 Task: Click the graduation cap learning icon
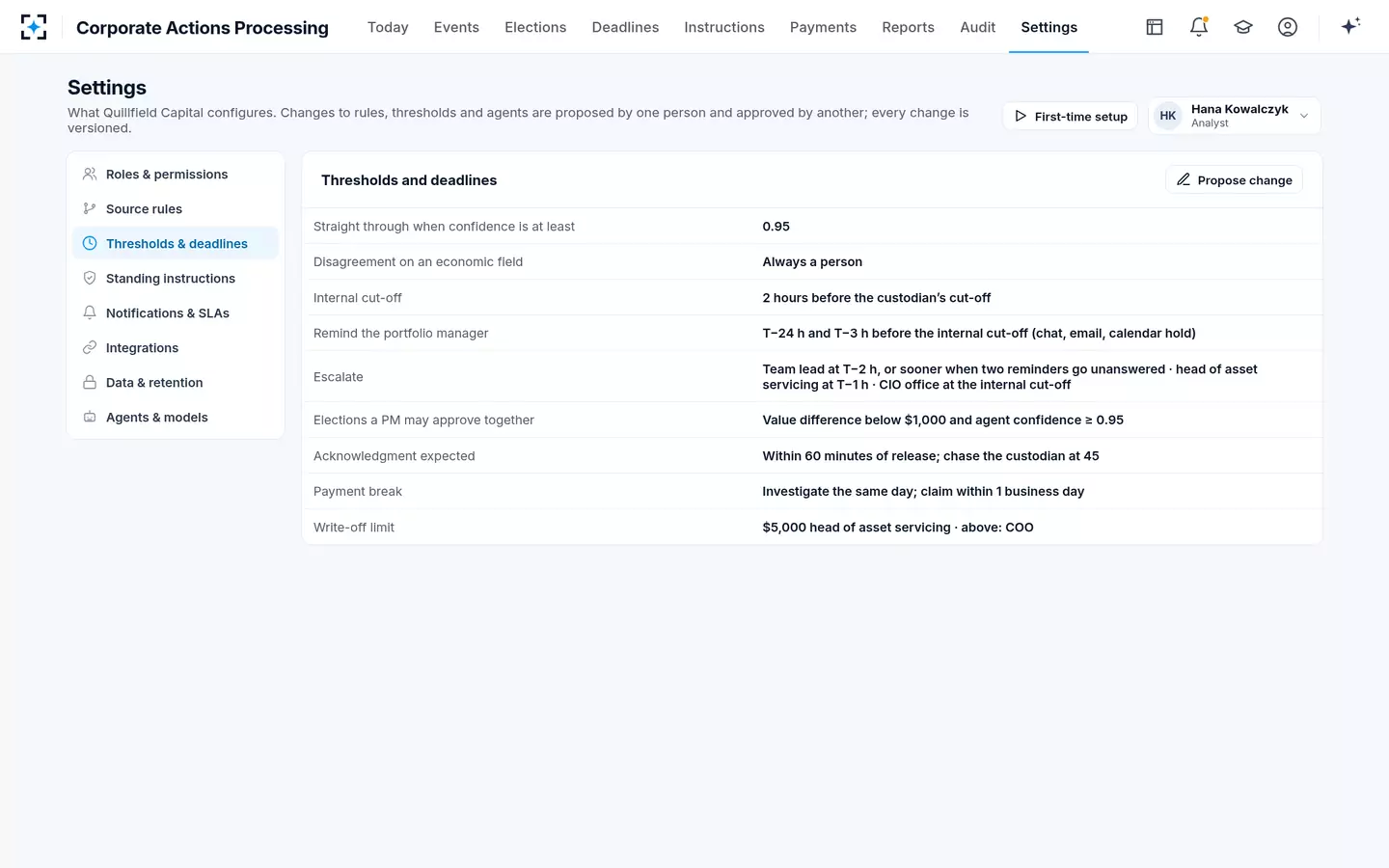[1243, 27]
